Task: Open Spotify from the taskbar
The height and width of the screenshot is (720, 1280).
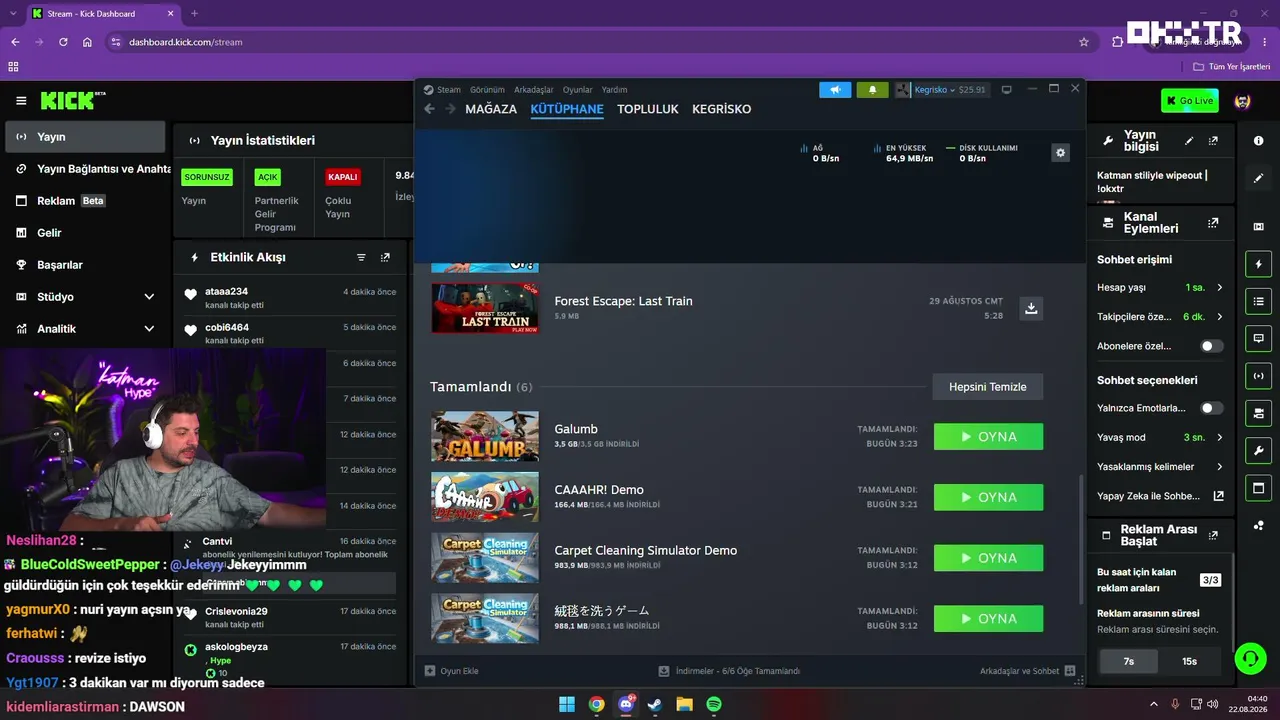Action: pos(714,704)
